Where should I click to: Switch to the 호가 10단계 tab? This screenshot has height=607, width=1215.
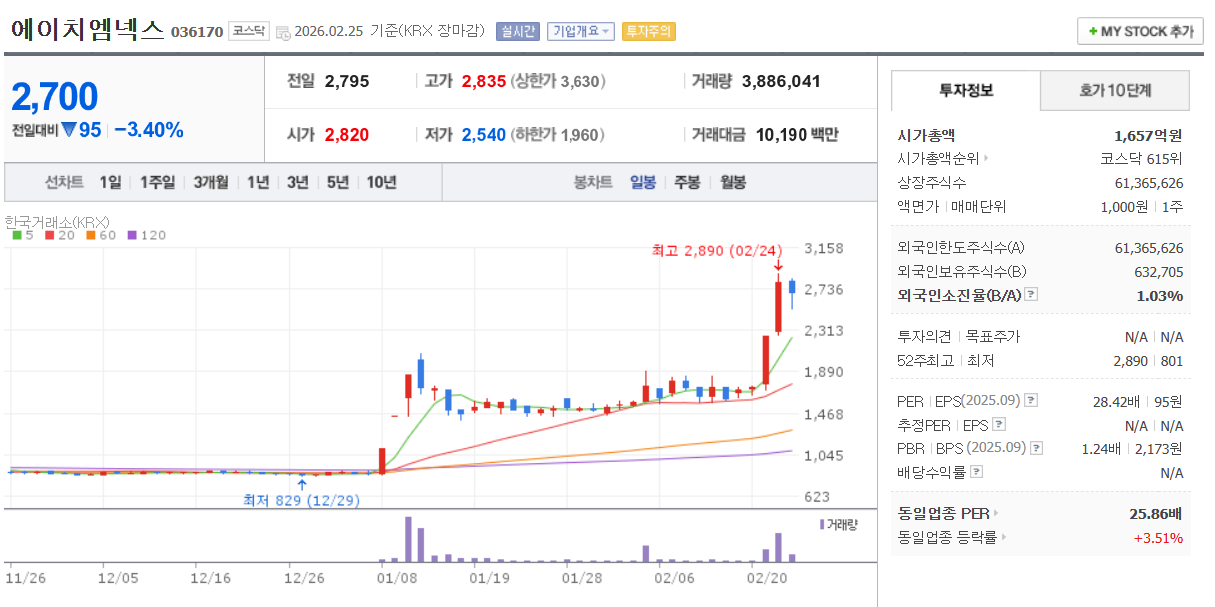tap(1115, 91)
